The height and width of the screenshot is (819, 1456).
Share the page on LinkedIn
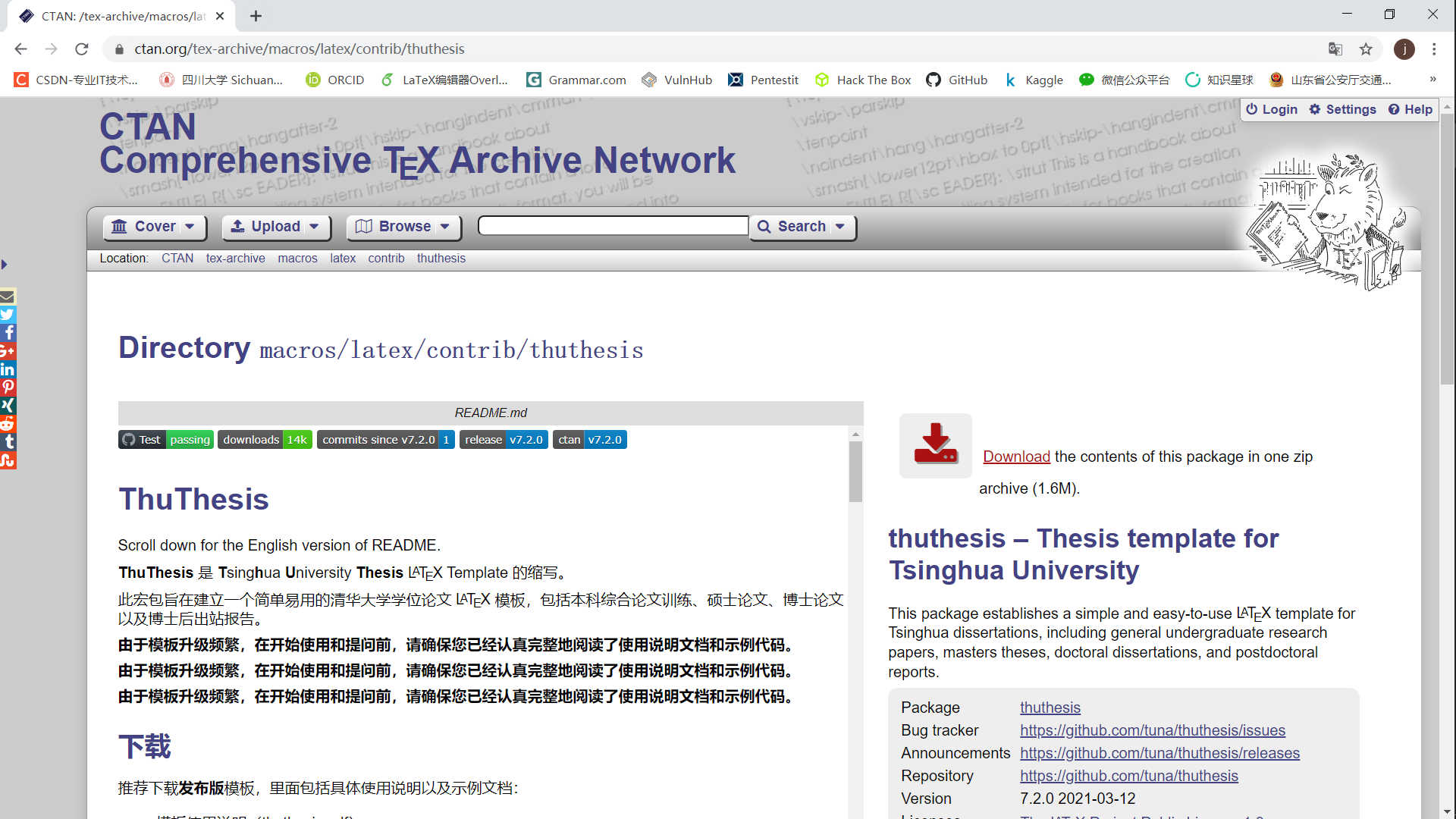coord(8,369)
